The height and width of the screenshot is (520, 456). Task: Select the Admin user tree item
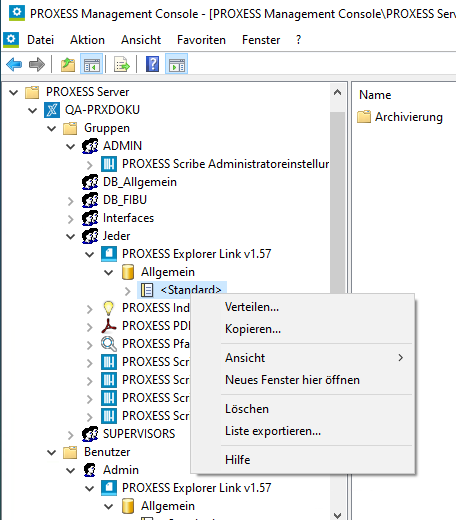point(121,470)
